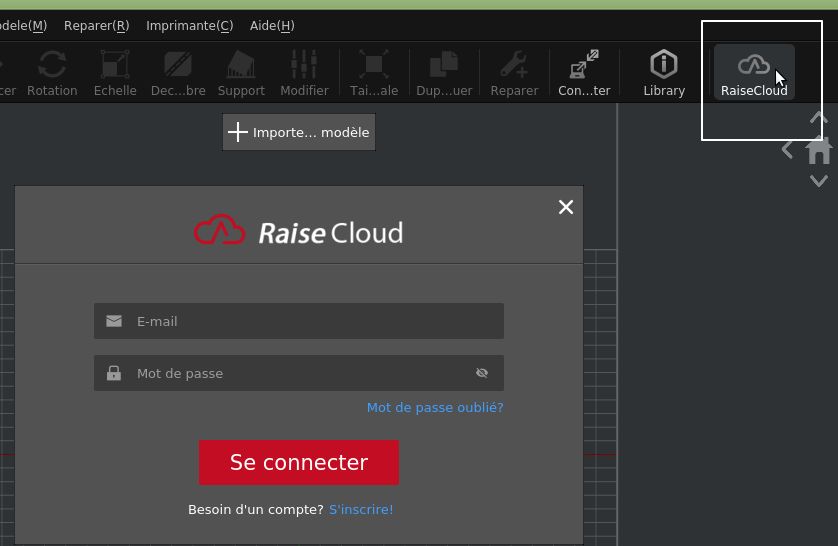Click the envelope icon in E-mail field
Image resolution: width=838 pixels, height=546 pixels.
(114, 321)
